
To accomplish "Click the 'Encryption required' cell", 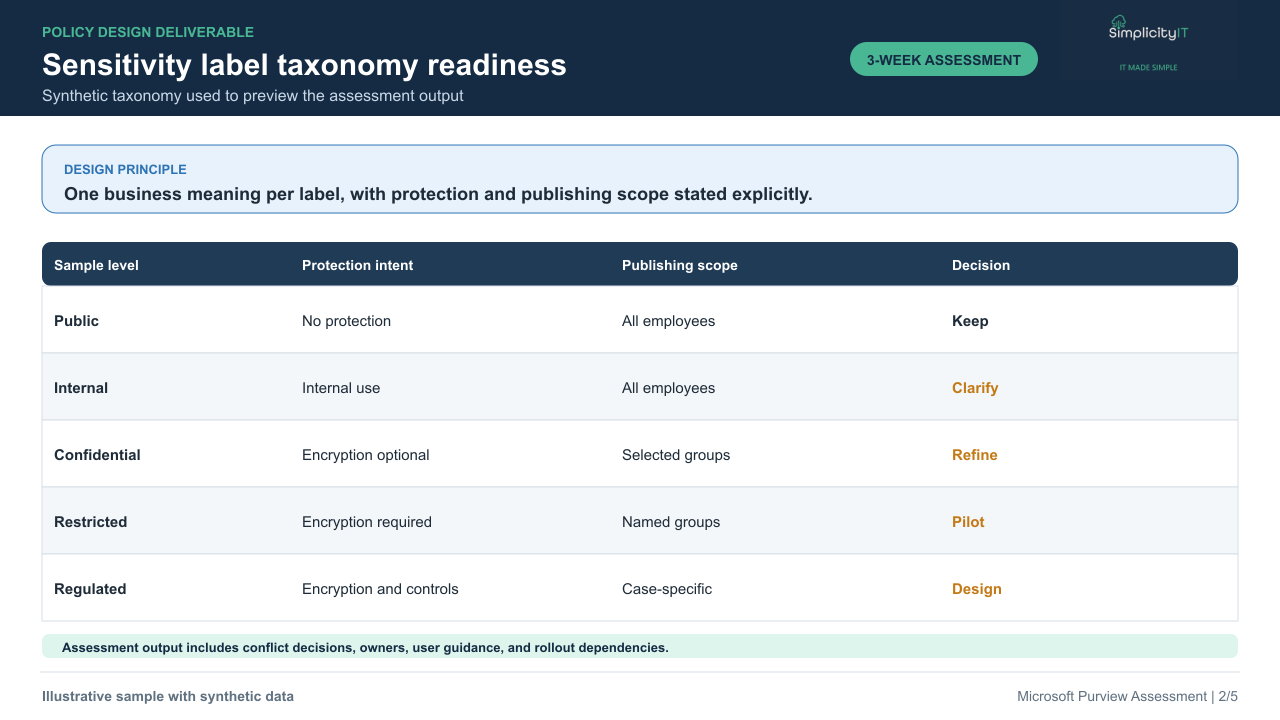I will point(367,522).
